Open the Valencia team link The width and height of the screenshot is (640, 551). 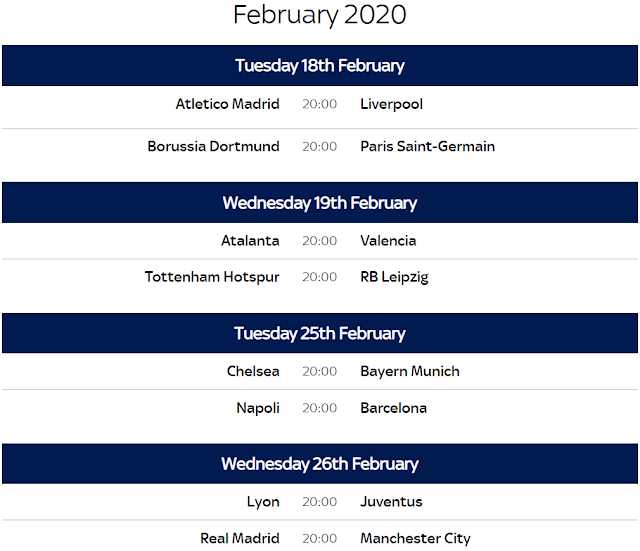388,241
